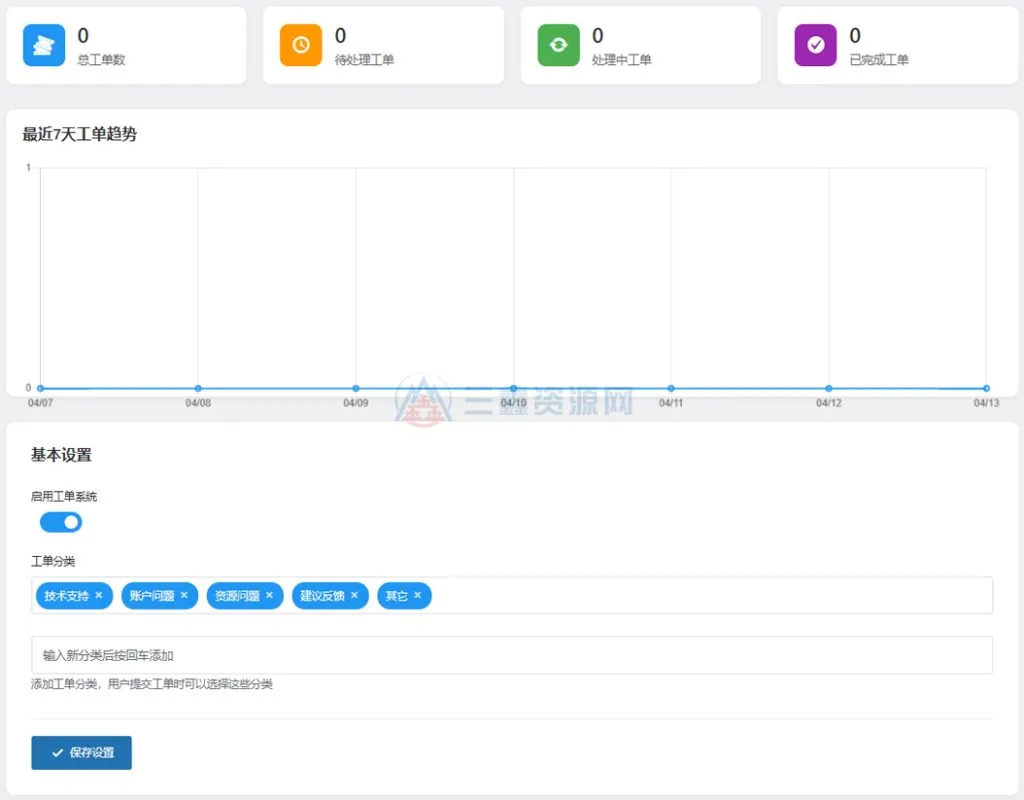Click the blue total tickets icon
The height and width of the screenshot is (800, 1024).
click(x=43, y=45)
